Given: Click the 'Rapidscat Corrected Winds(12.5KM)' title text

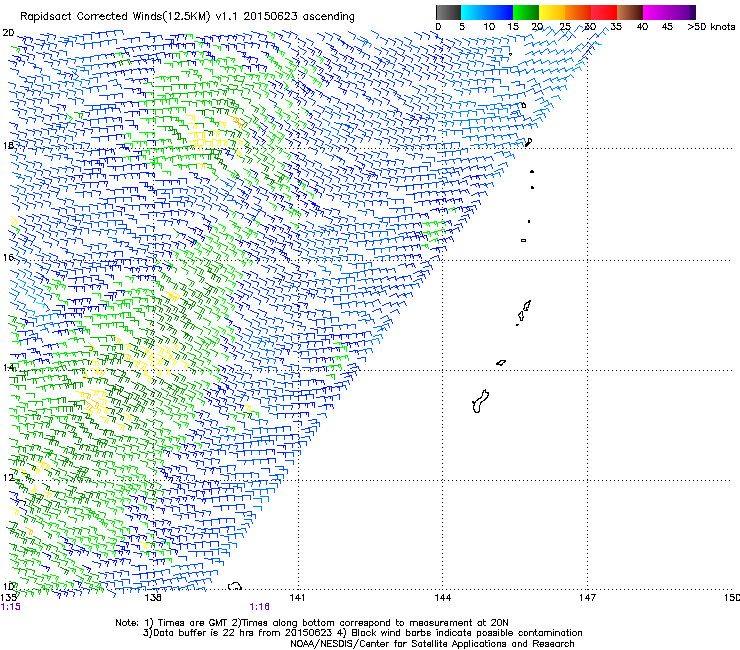Looking at the screenshot, I should [115, 17].
